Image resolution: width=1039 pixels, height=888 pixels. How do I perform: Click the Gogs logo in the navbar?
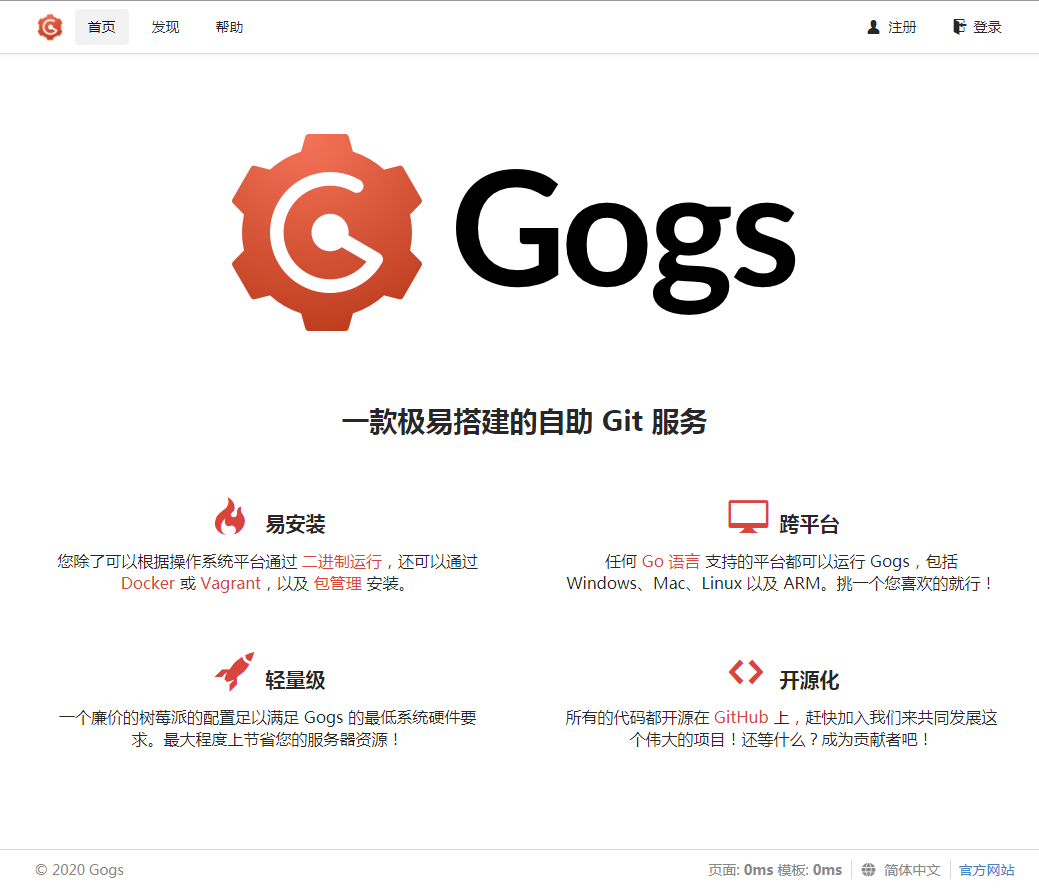tap(50, 27)
